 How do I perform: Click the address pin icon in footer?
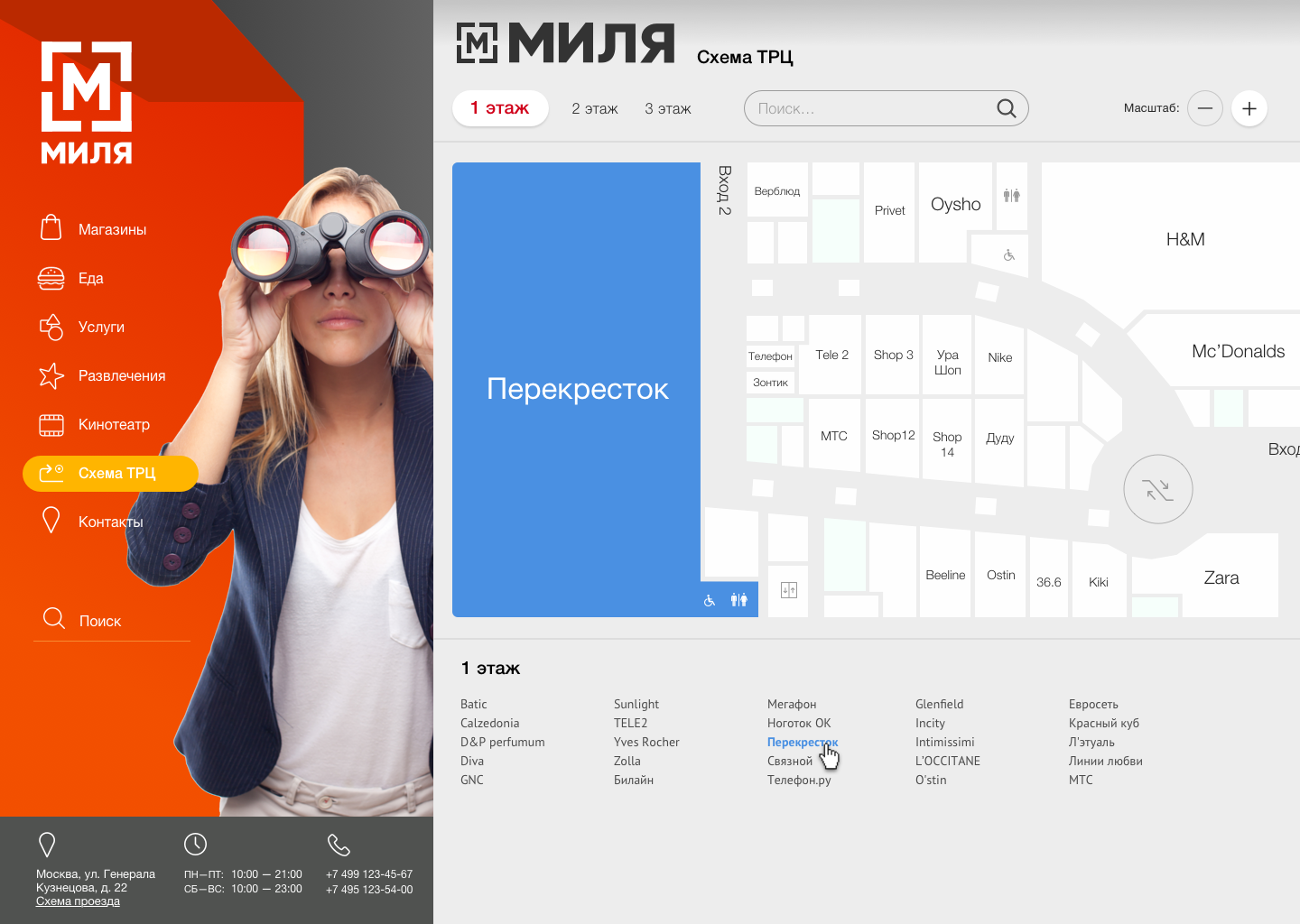(x=47, y=845)
